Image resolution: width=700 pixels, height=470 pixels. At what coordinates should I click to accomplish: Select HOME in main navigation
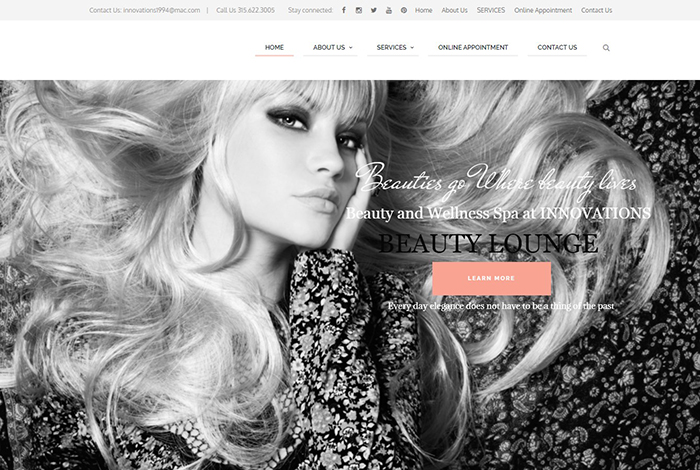pyautogui.click(x=274, y=47)
